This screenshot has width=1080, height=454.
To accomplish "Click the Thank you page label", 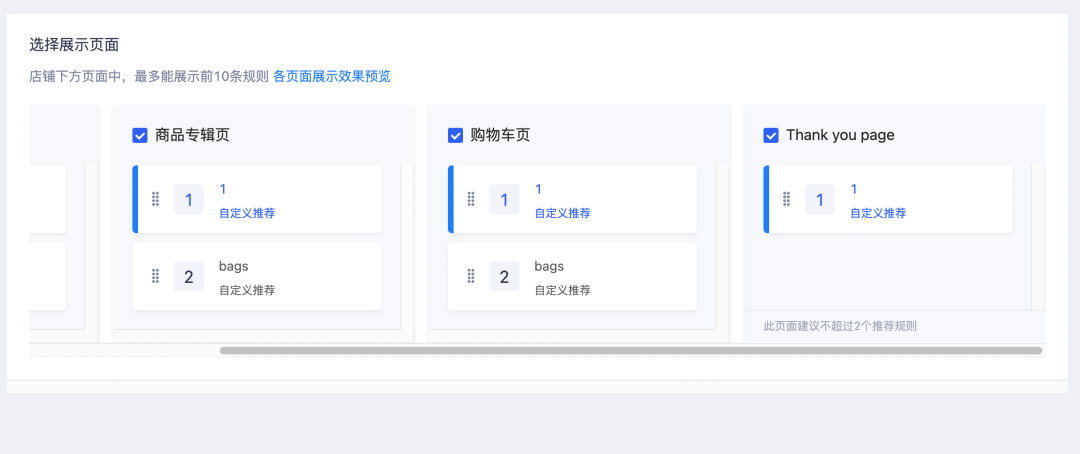I will 840,136.
